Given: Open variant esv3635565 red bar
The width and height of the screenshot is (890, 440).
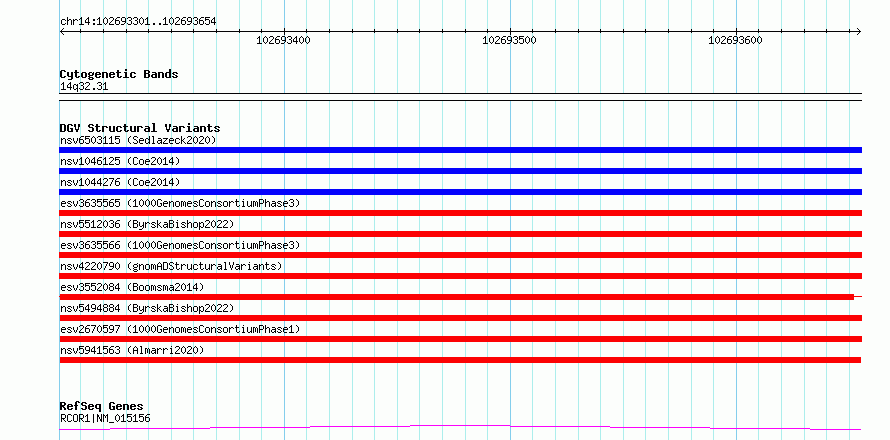Looking at the screenshot, I should [x=460, y=213].
